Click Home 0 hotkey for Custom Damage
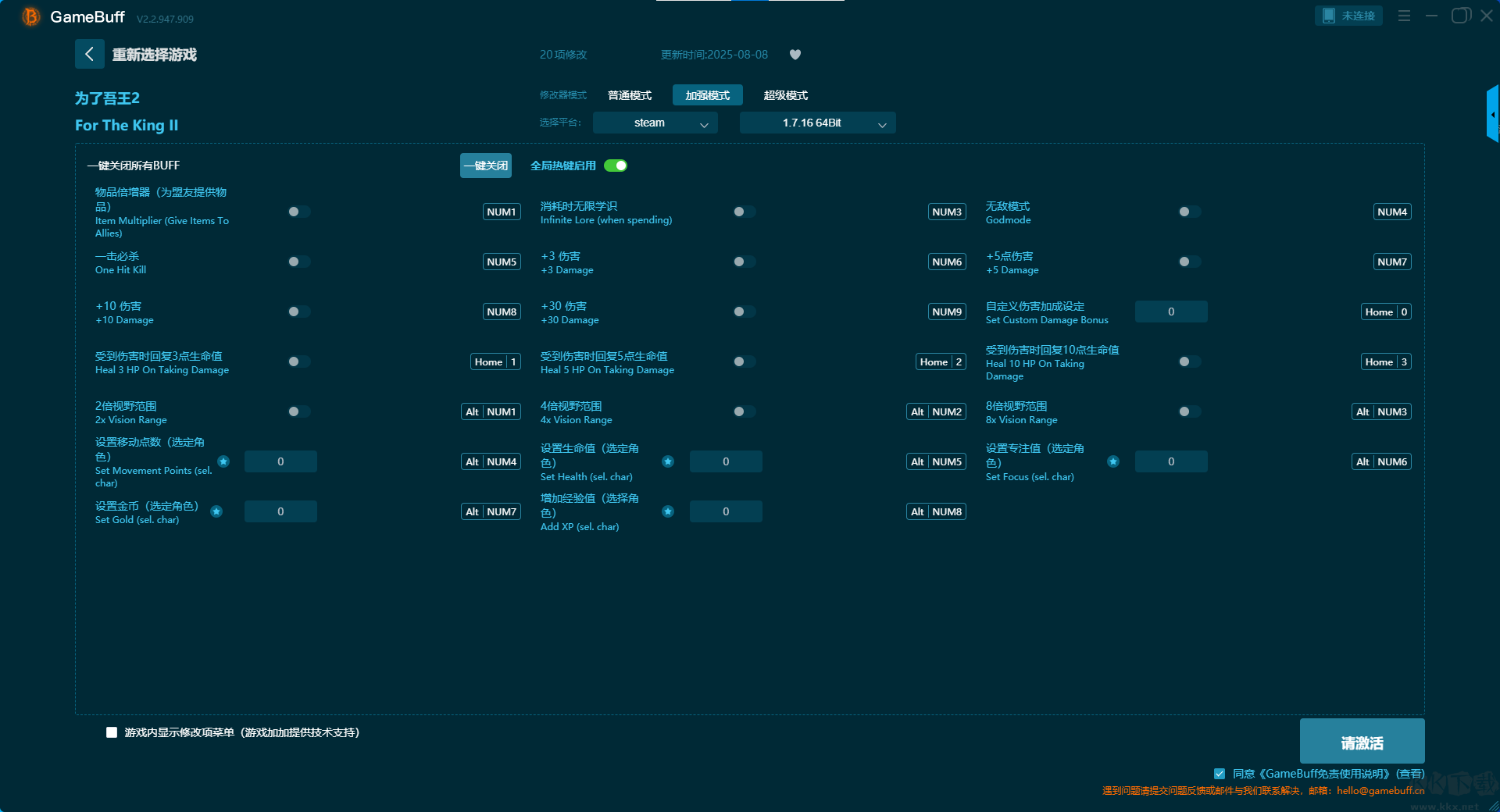1500x812 pixels. tap(1386, 312)
